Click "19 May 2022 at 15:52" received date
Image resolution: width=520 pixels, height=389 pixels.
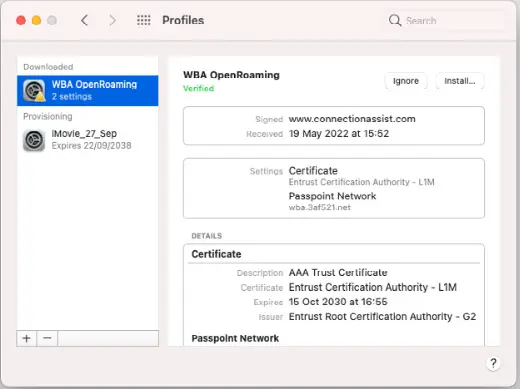(x=339, y=134)
